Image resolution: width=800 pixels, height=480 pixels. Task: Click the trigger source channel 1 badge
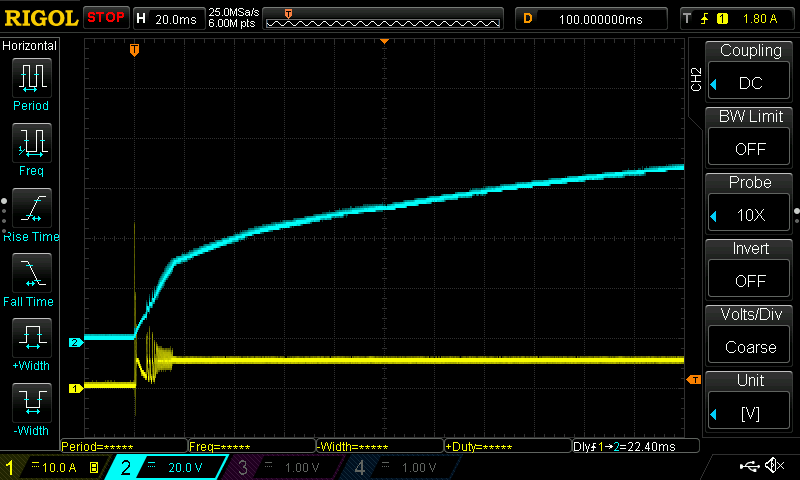(722, 19)
